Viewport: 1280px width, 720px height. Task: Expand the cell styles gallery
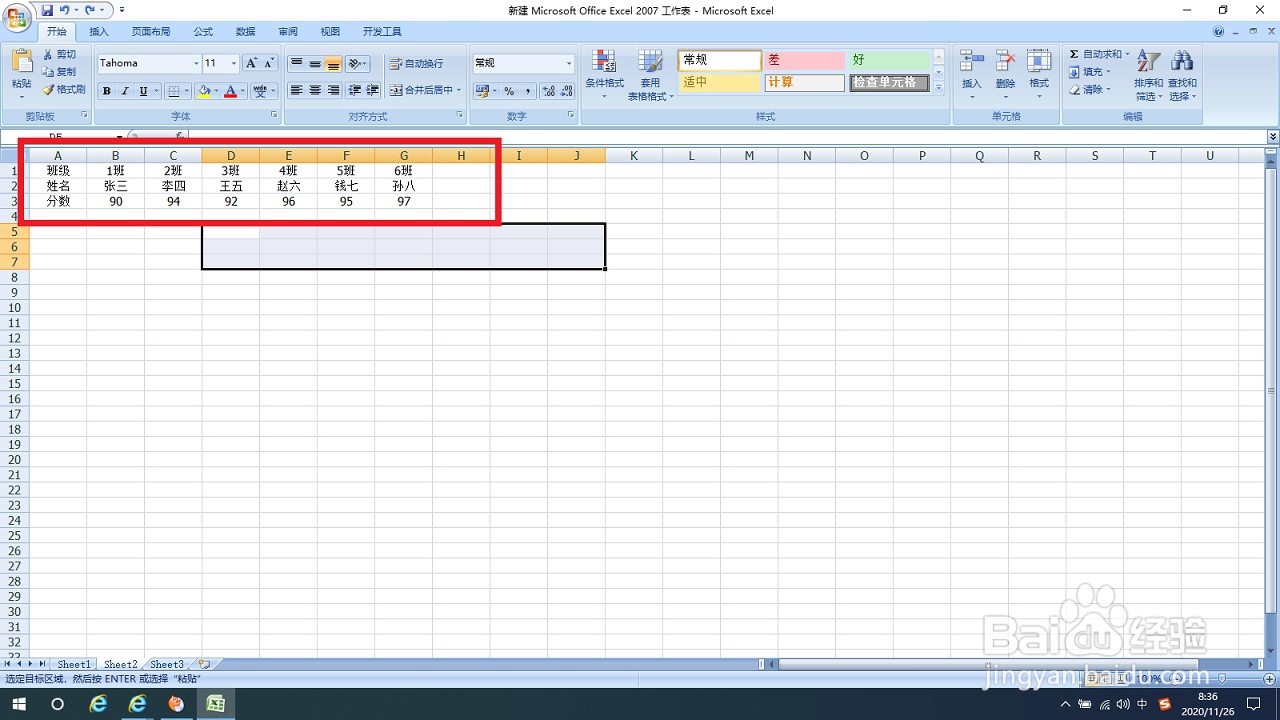(939, 87)
